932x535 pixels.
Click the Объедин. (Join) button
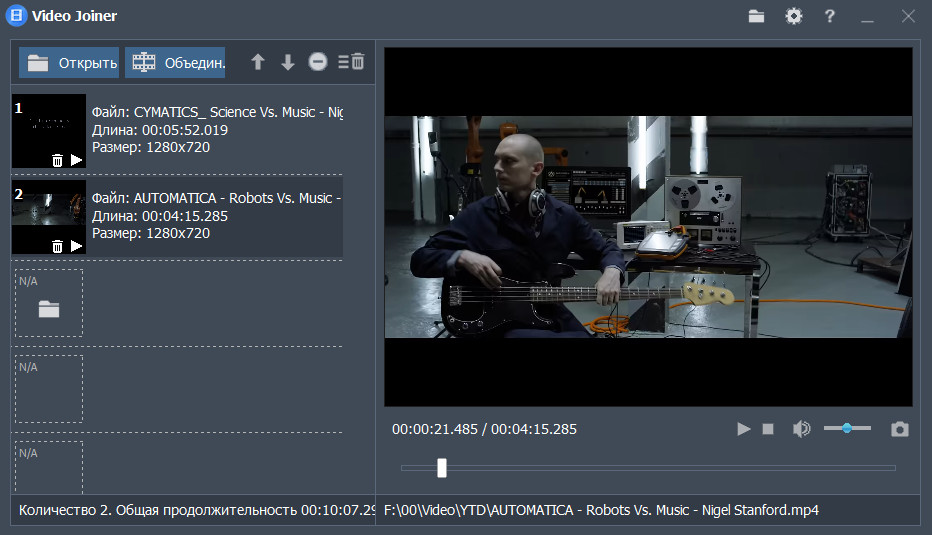tap(175, 62)
